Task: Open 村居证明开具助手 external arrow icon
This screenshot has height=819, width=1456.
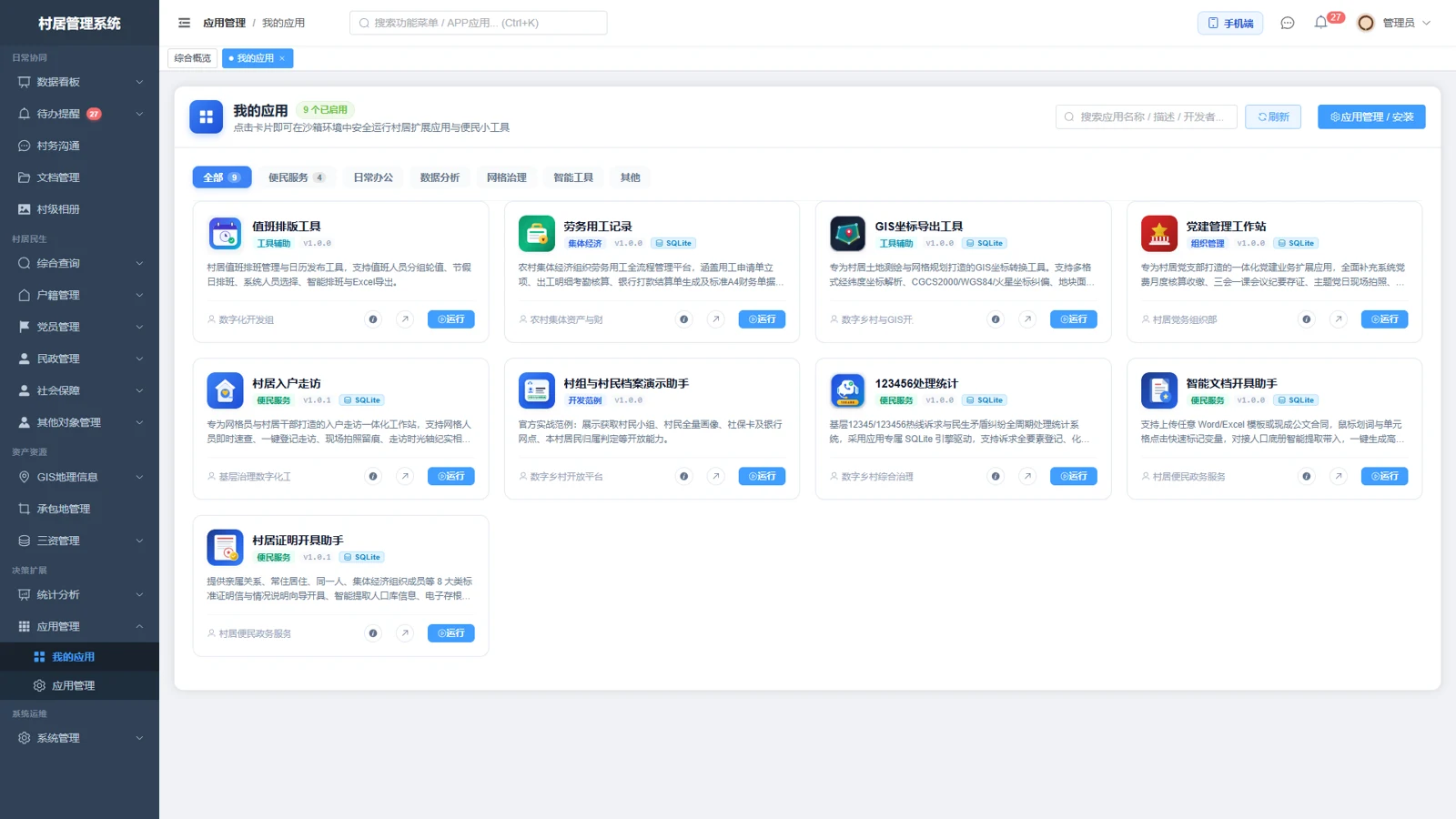Action: coord(405,633)
